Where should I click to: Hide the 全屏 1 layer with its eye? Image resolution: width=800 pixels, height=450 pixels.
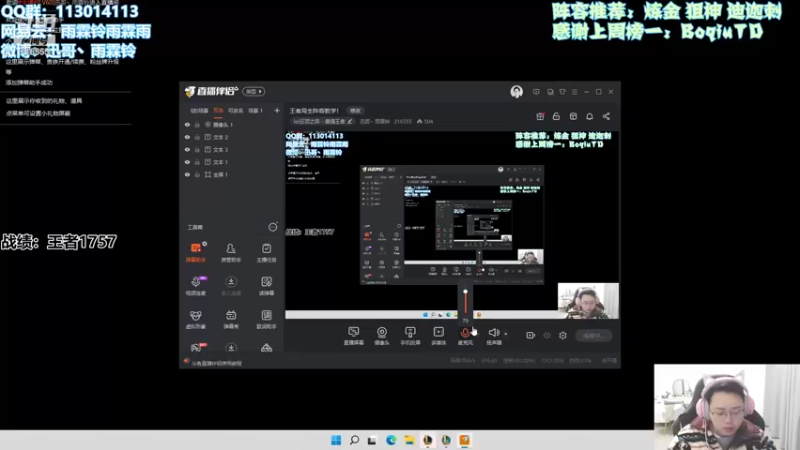point(187,174)
